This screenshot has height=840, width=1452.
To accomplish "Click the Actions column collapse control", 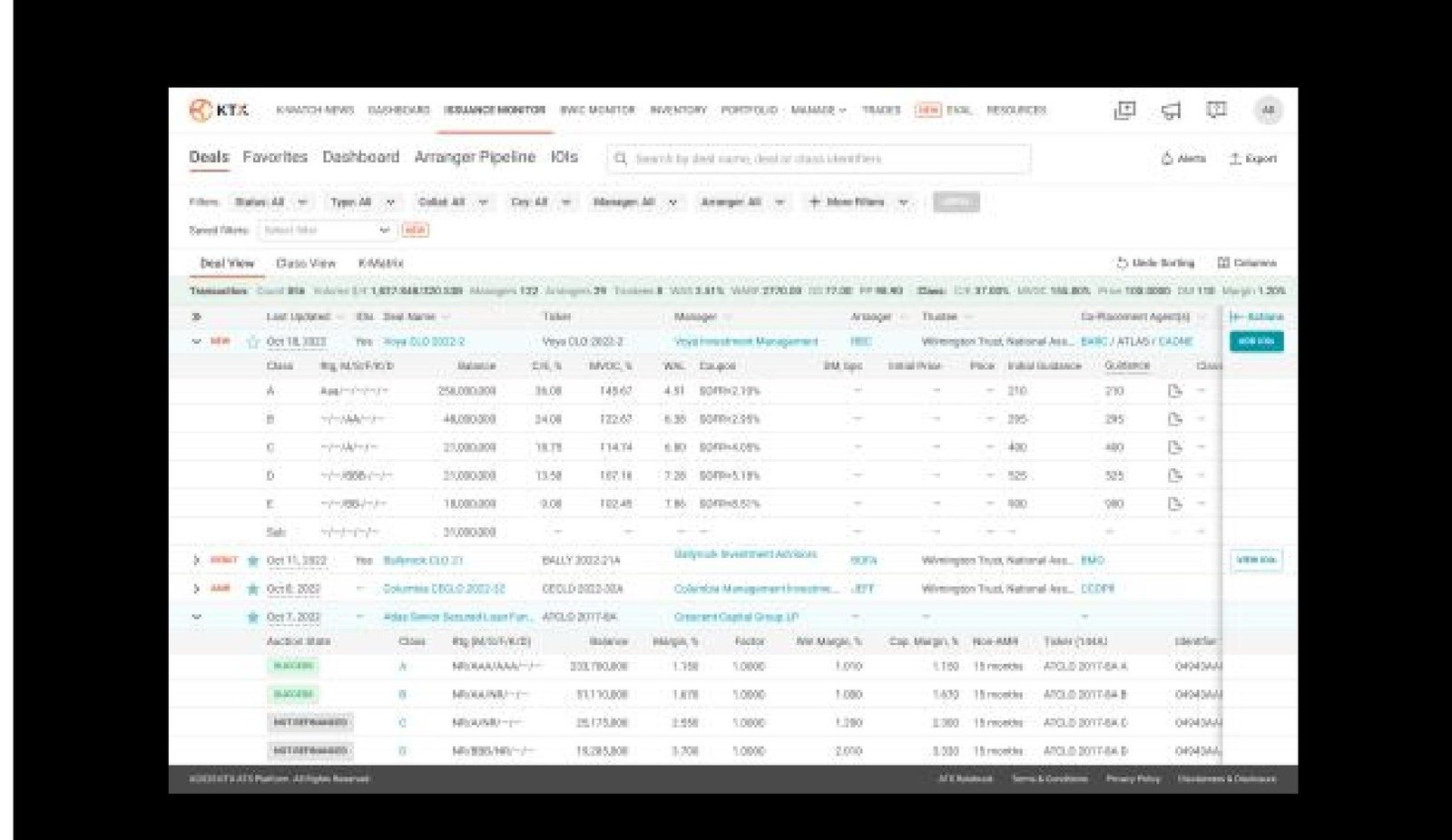I will [1256, 317].
